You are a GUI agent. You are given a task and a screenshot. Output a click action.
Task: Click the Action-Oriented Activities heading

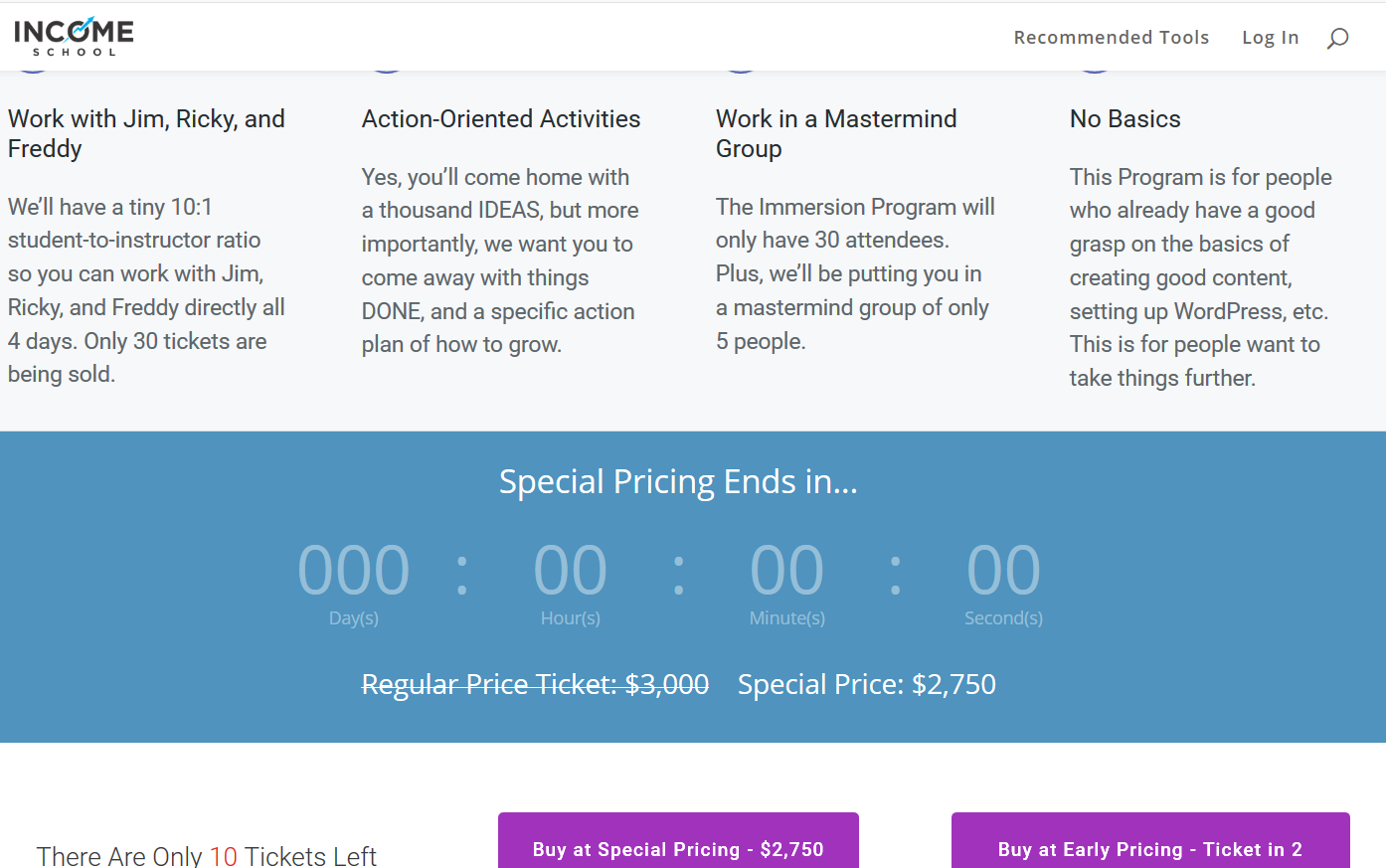pyautogui.click(x=501, y=119)
